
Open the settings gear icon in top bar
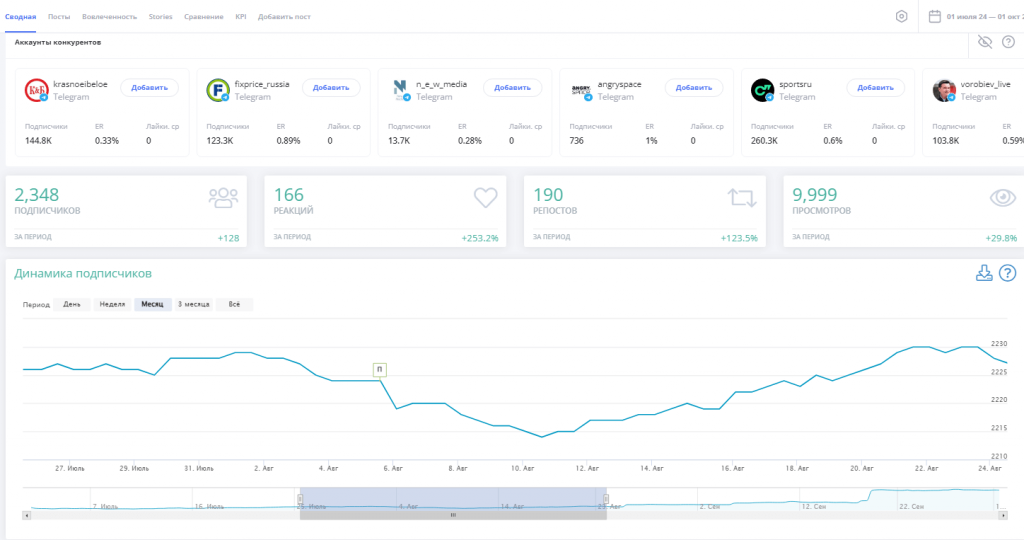pyautogui.click(x=901, y=17)
